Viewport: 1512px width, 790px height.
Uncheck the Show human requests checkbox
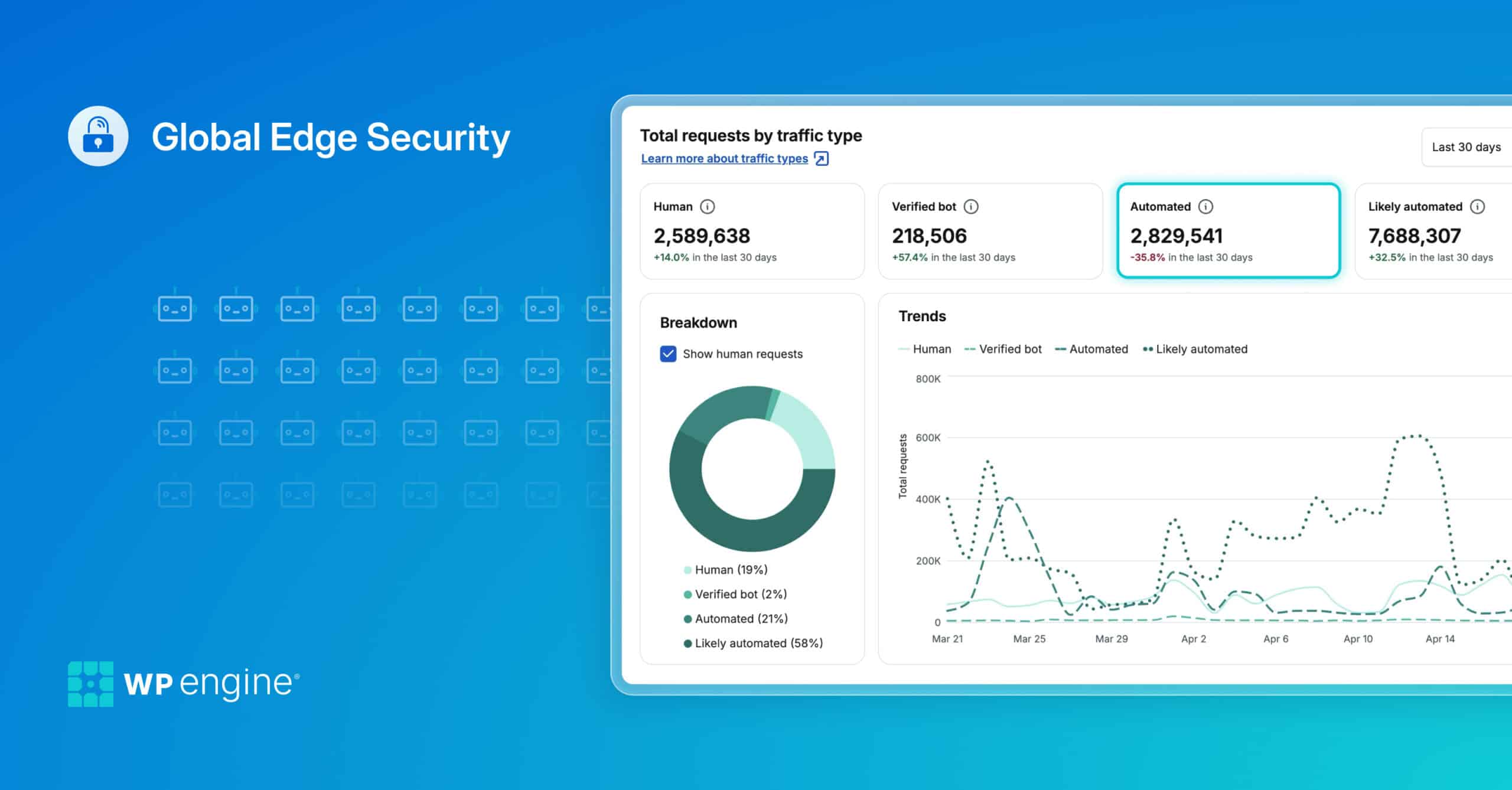(x=668, y=354)
